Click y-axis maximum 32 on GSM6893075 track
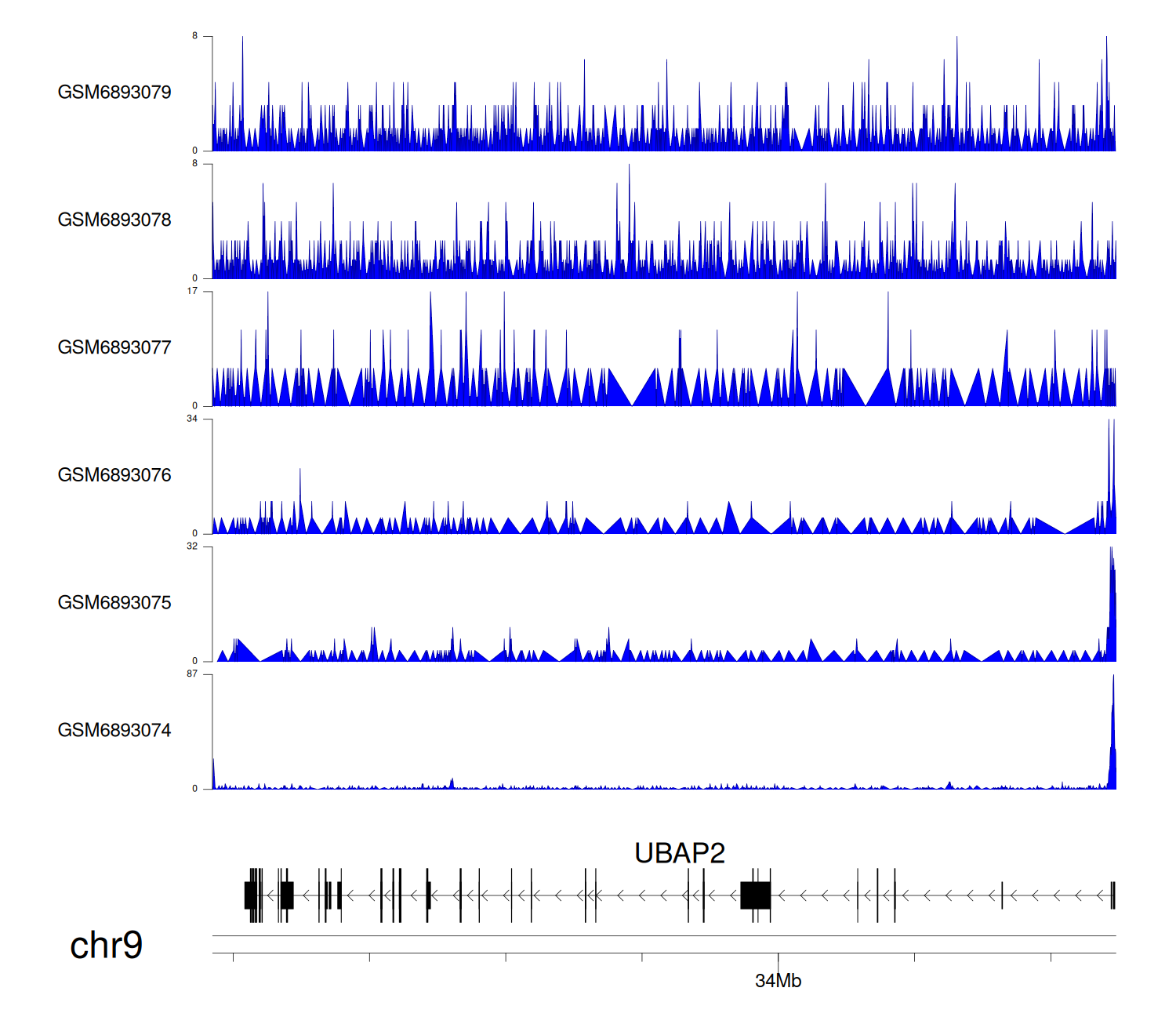This screenshot has width=1176, height=1035. (192, 547)
